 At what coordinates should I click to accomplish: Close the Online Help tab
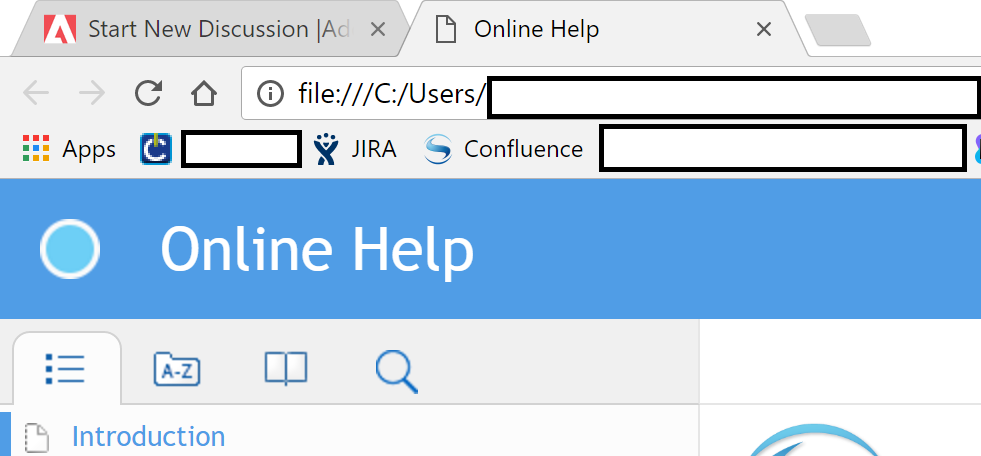pyautogui.click(x=763, y=29)
